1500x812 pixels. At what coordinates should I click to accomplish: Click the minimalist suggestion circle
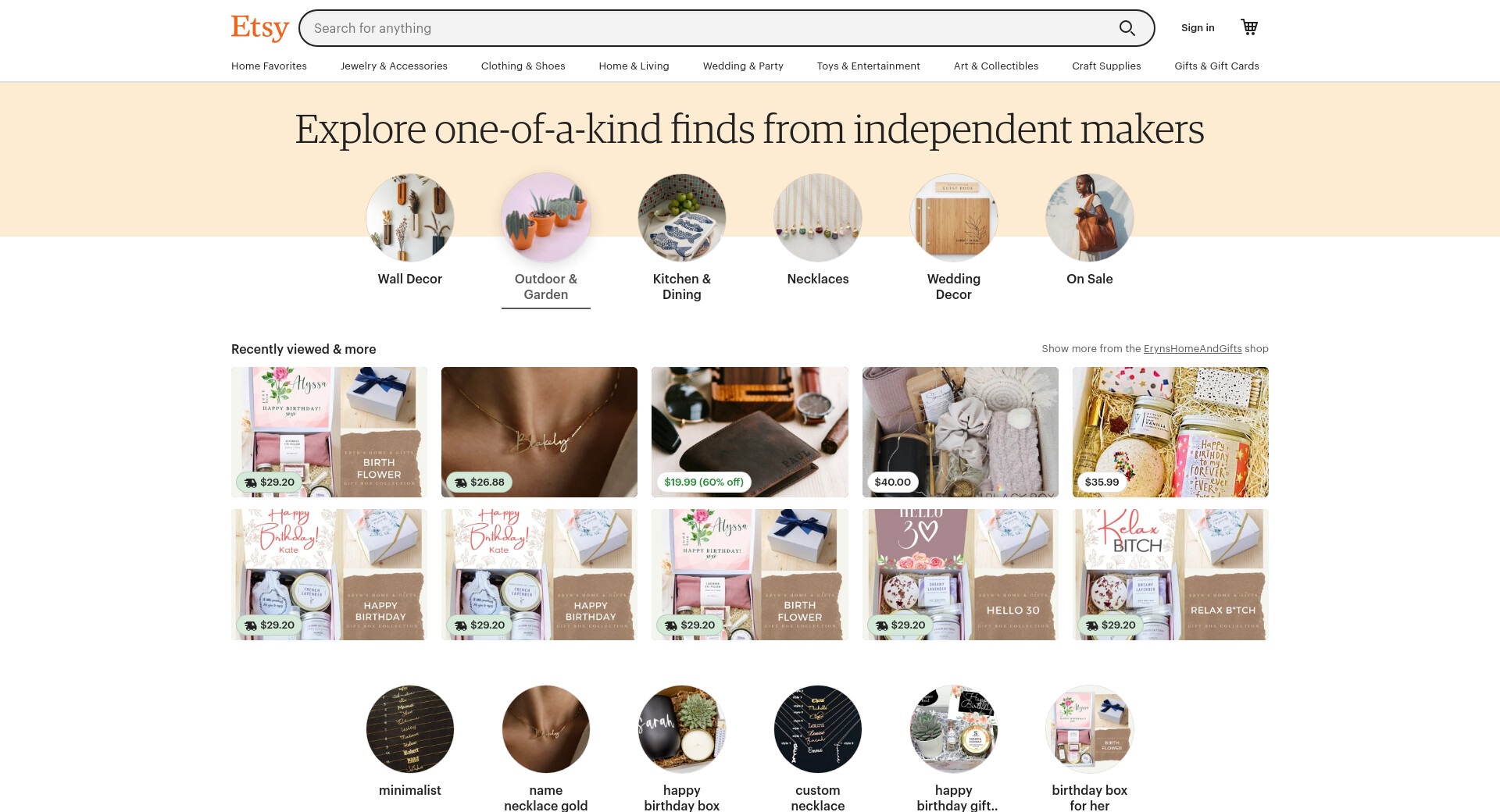point(410,729)
